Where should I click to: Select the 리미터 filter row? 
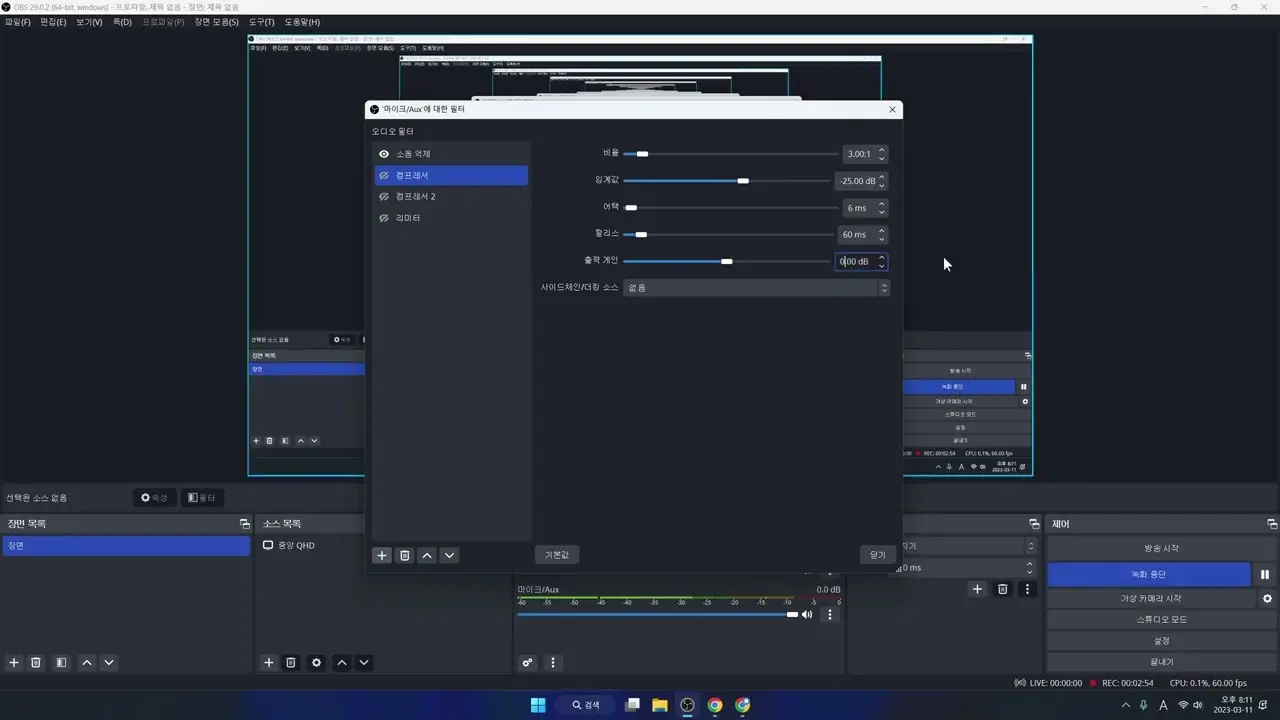coord(451,218)
